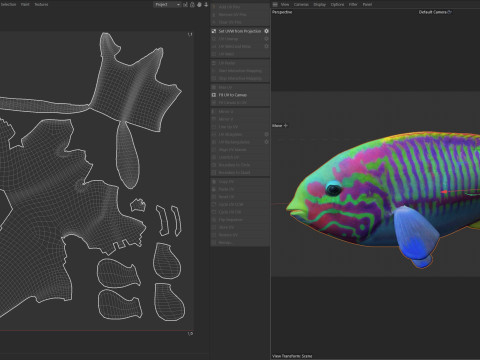Choose the Mirror U command
The image size is (480, 360).
tap(240, 111)
